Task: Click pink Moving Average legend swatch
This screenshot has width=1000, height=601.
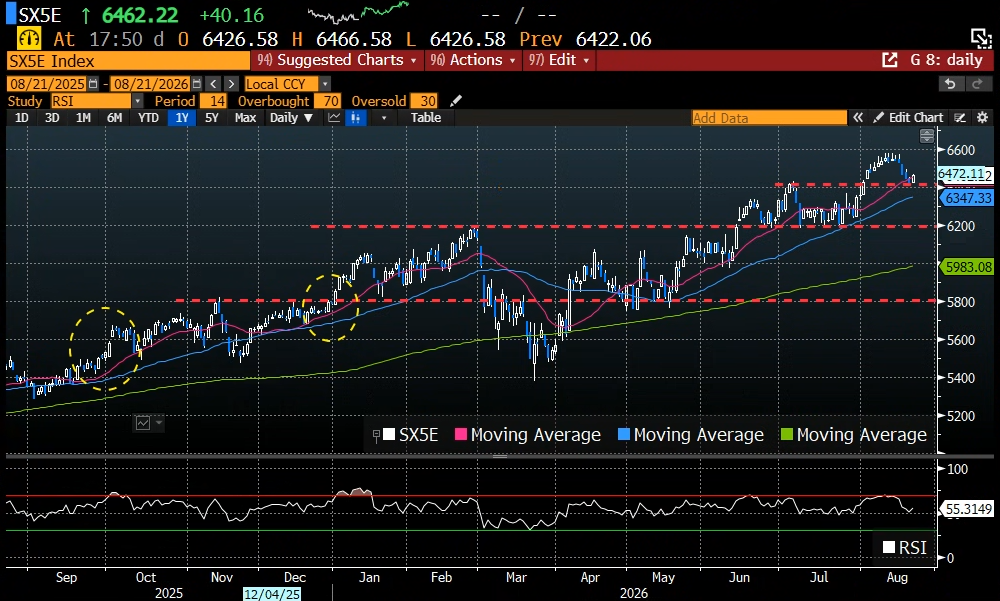Action: point(460,434)
